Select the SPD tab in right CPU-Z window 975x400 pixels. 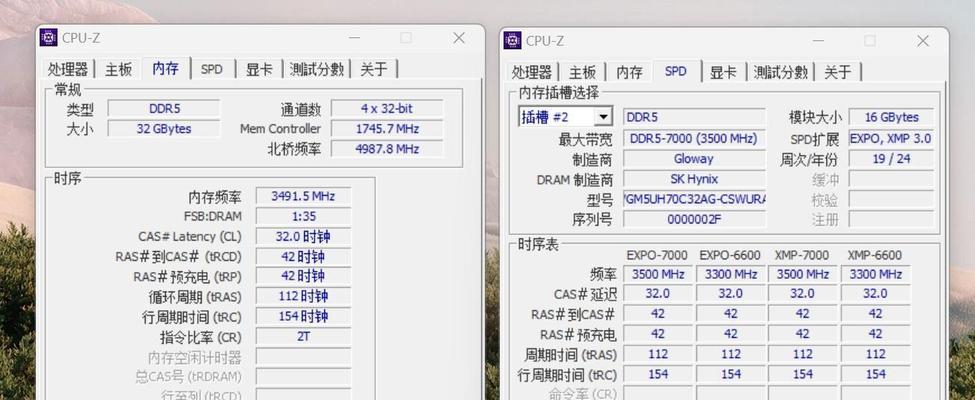[x=676, y=71]
